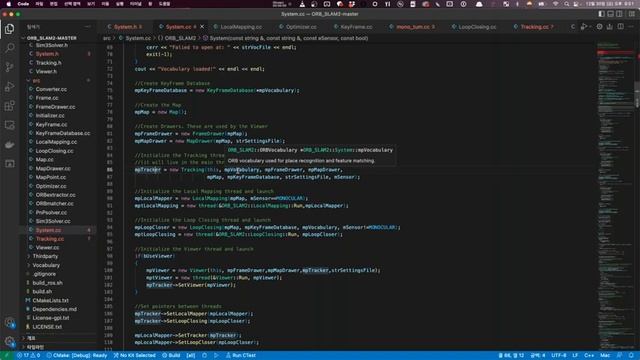Expand the Timeline section at sidebar bottom
Screen dimensions: 640x360
35,347
